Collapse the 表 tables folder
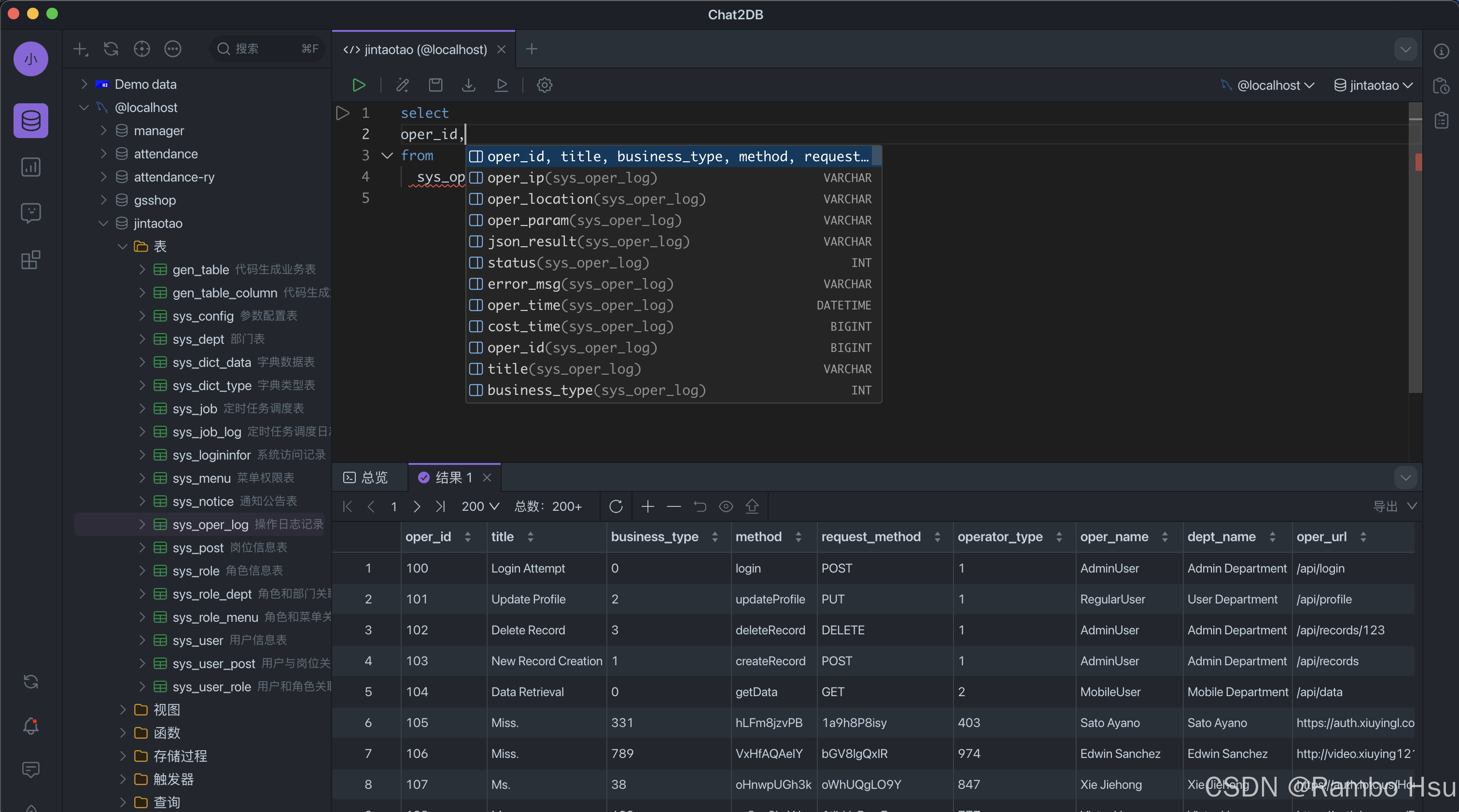1459x812 pixels. click(x=122, y=246)
